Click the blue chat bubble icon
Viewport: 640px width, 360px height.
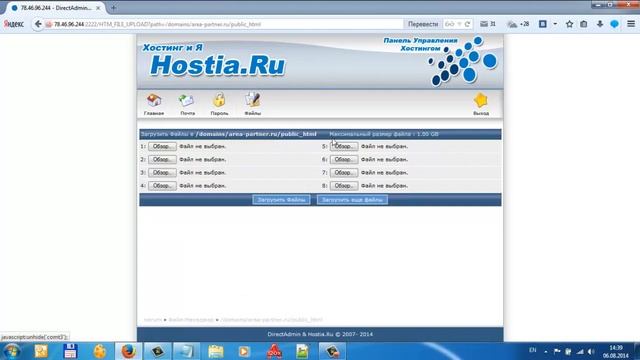615,24
